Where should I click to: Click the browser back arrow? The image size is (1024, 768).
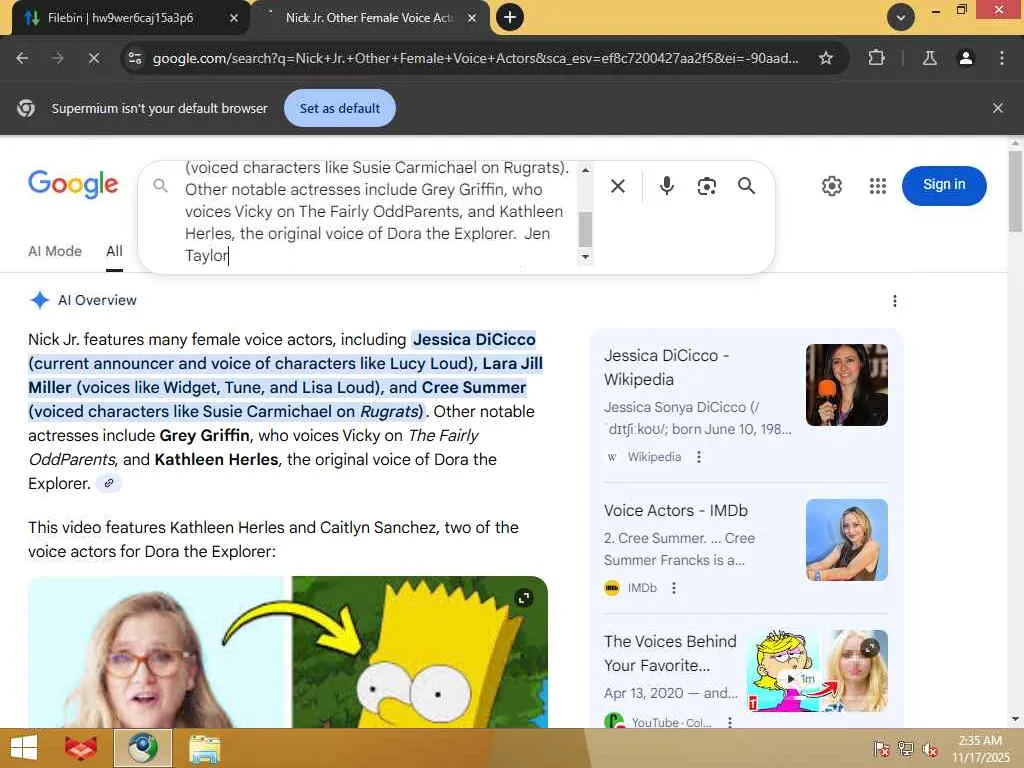[x=22, y=58]
